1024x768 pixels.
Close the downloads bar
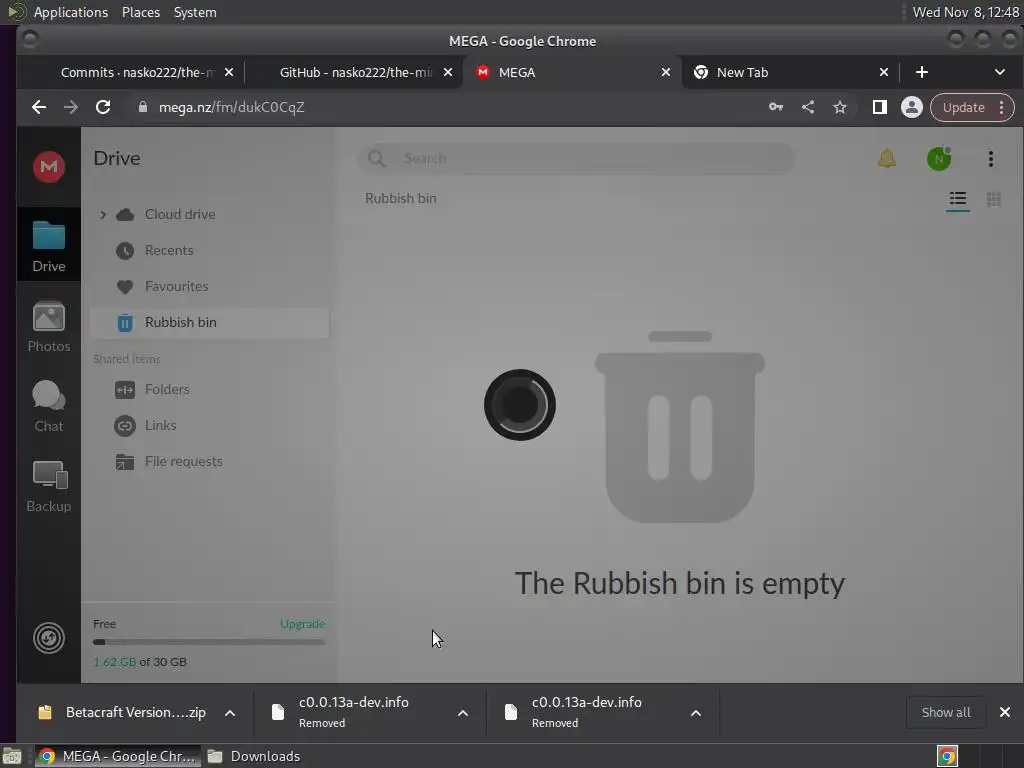(x=1004, y=712)
